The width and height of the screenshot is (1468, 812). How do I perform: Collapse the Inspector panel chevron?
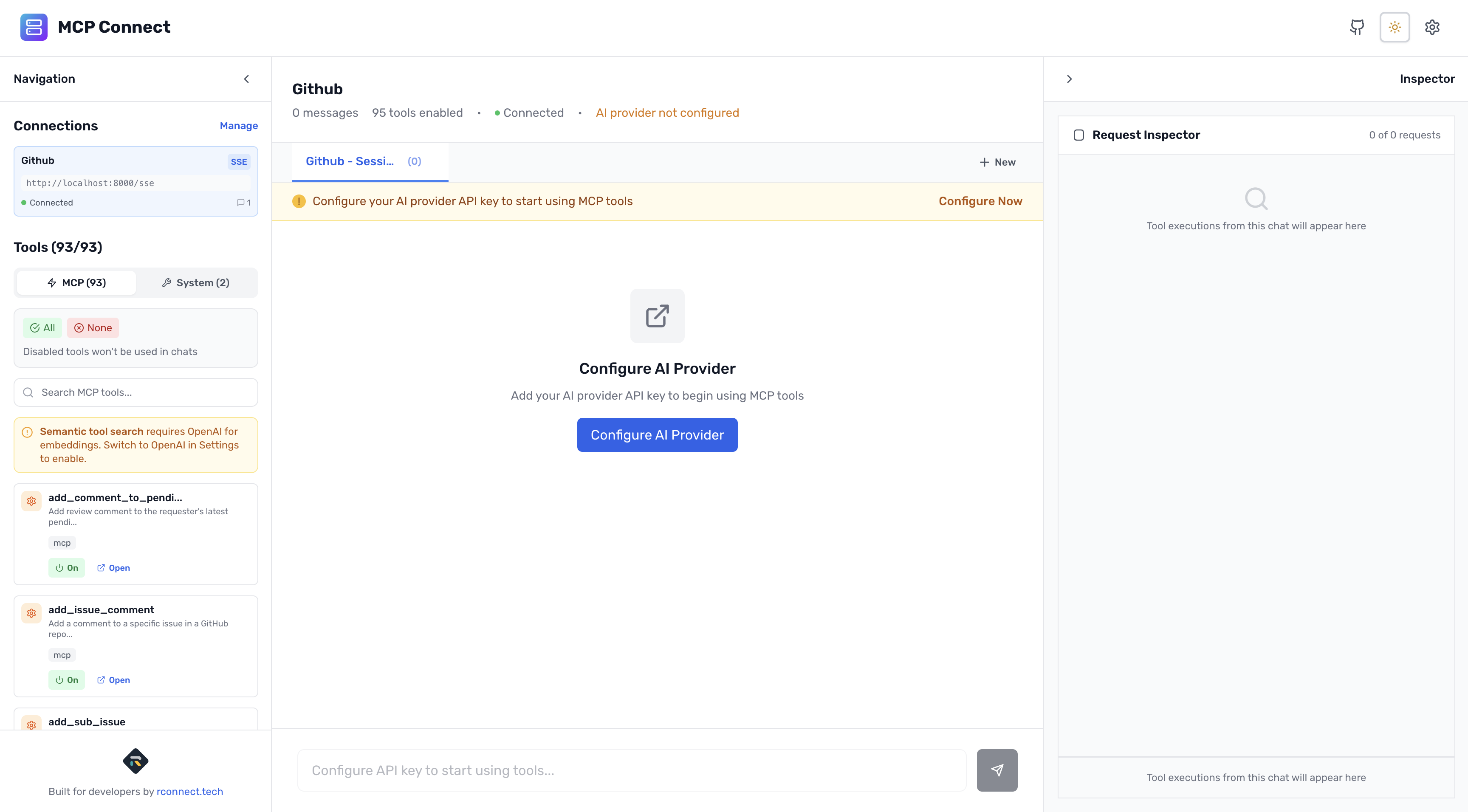pyautogui.click(x=1069, y=79)
